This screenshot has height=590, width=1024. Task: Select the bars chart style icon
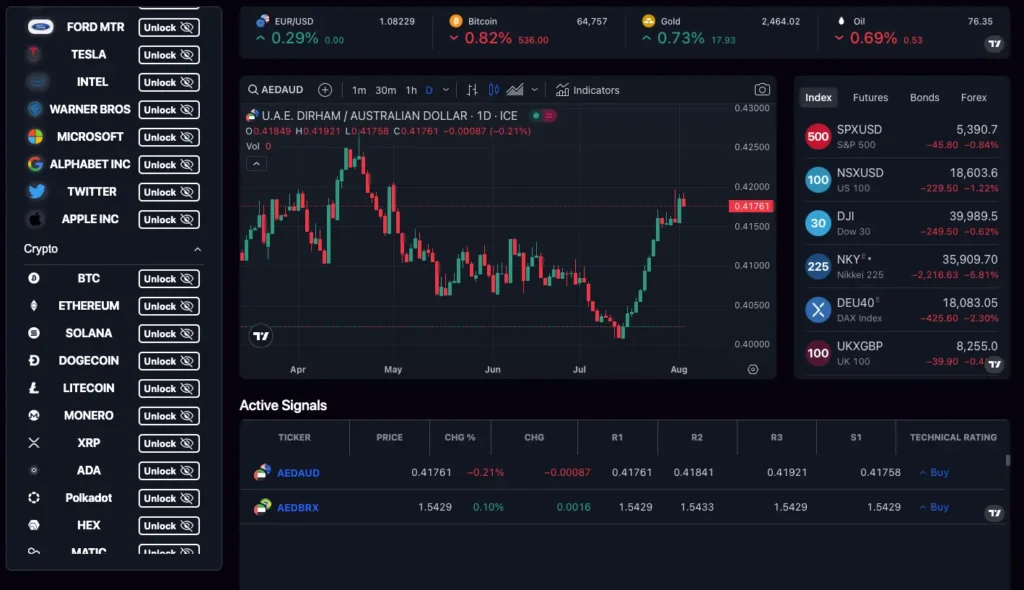(472, 90)
